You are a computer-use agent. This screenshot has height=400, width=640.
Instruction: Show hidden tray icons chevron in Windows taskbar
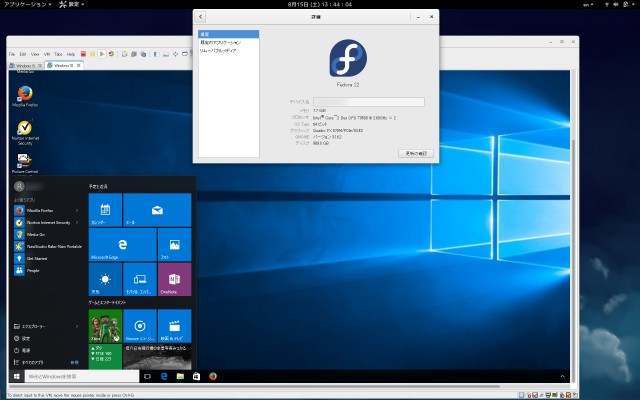tap(562, 376)
